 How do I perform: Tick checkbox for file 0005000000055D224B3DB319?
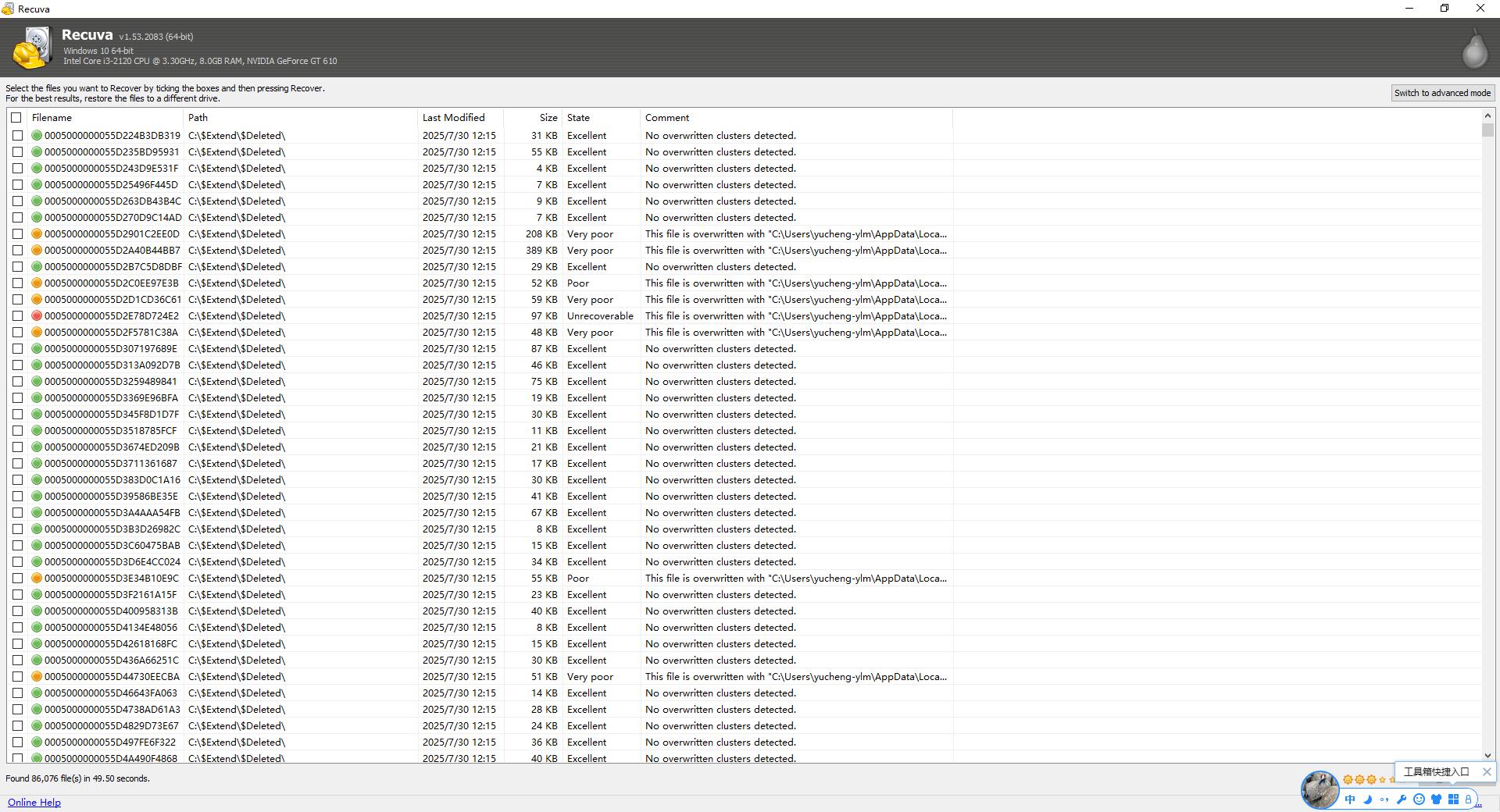(x=17, y=135)
